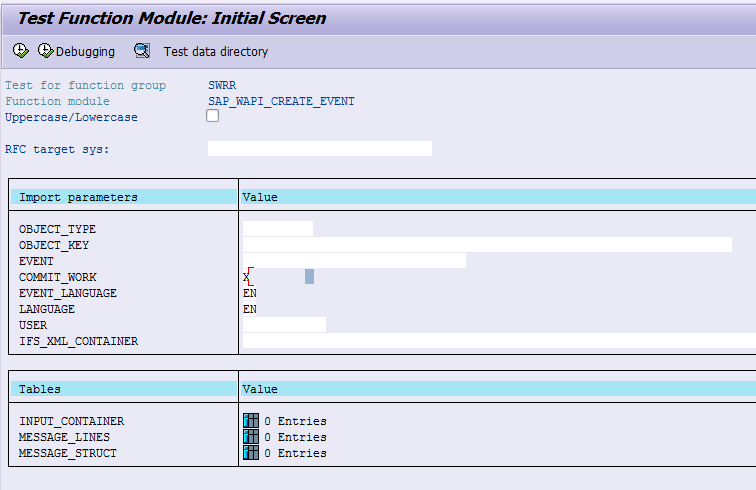Click the 'Uppercase/Lowercase' label text
756x490 pixels.
(x=71, y=117)
